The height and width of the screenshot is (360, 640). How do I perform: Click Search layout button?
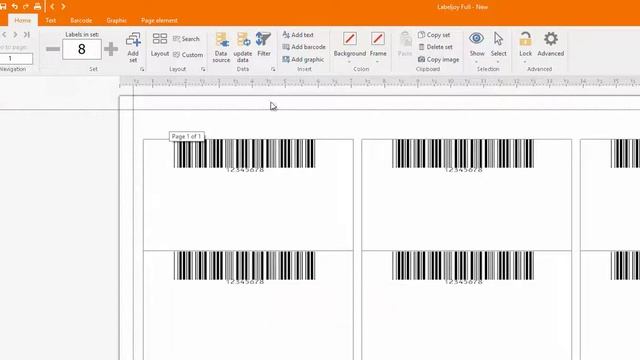pos(186,39)
